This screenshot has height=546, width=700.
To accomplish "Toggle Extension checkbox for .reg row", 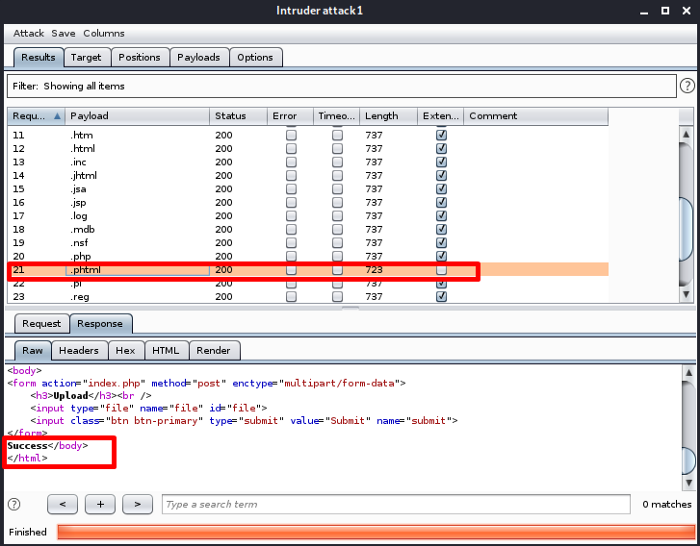I will point(442,296).
